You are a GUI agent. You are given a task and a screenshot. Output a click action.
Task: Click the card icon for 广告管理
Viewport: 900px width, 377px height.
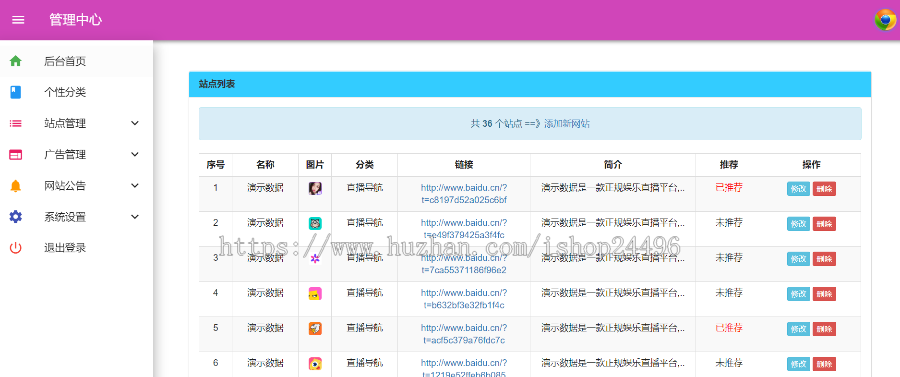point(15,154)
